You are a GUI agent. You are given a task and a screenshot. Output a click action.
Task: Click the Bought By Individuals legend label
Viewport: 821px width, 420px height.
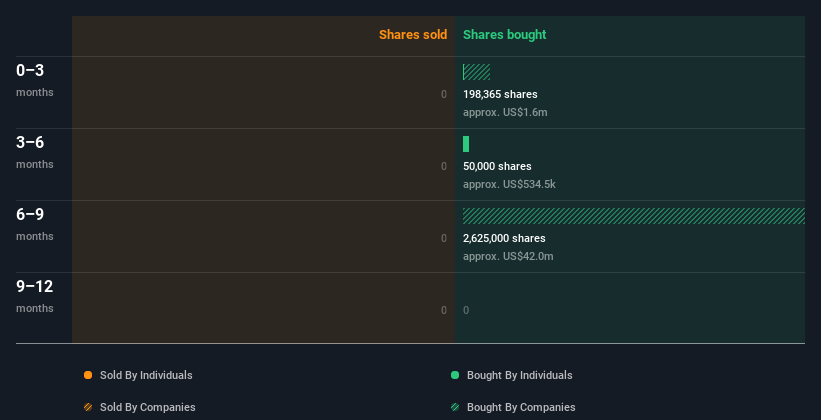click(519, 375)
